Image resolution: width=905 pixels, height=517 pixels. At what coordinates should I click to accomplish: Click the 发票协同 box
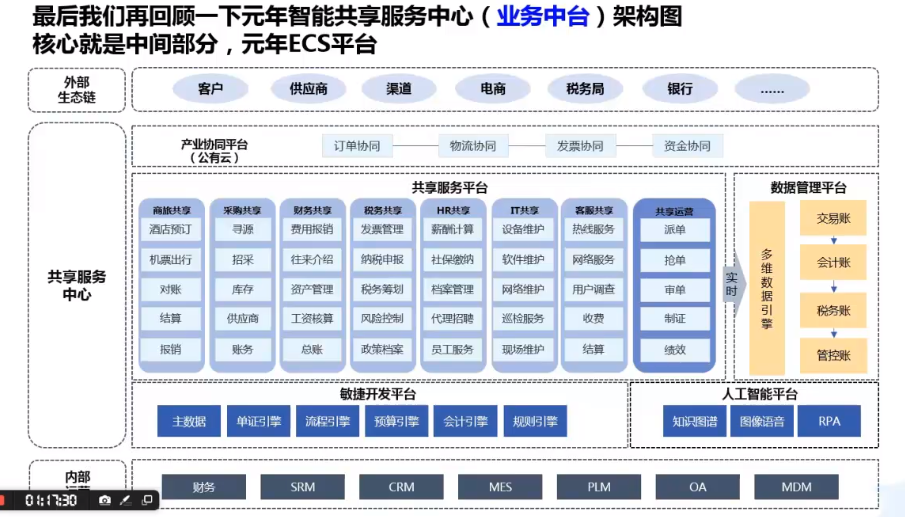point(580,146)
